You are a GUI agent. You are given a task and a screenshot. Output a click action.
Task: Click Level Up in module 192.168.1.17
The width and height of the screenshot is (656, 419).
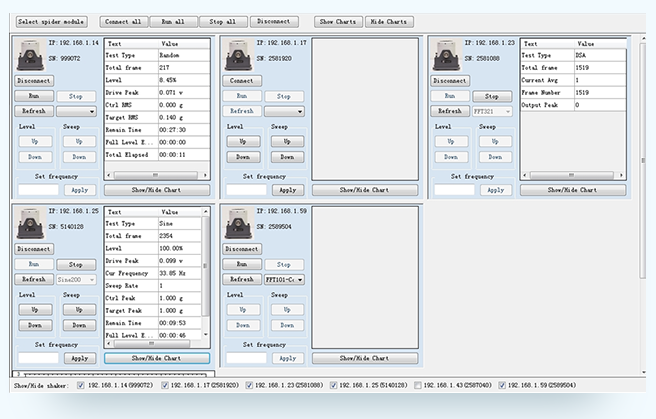pyautogui.click(x=243, y=141)
